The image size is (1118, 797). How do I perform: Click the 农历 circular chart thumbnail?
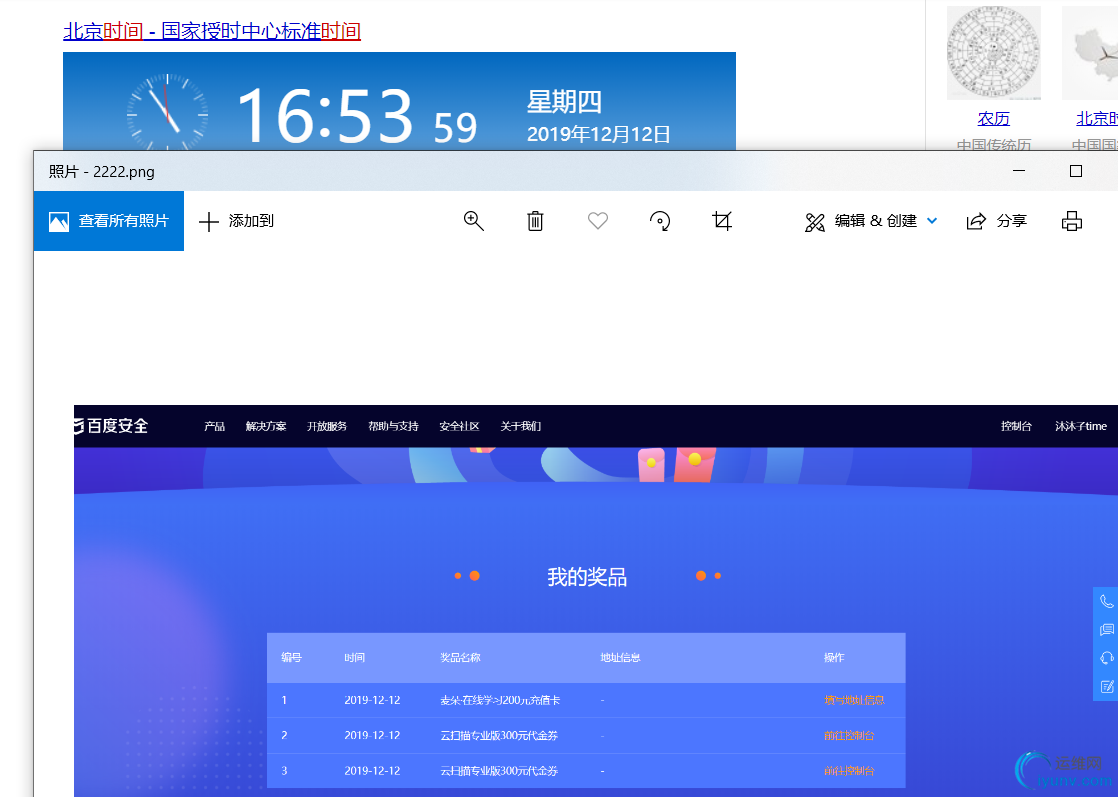click(993, 53)
